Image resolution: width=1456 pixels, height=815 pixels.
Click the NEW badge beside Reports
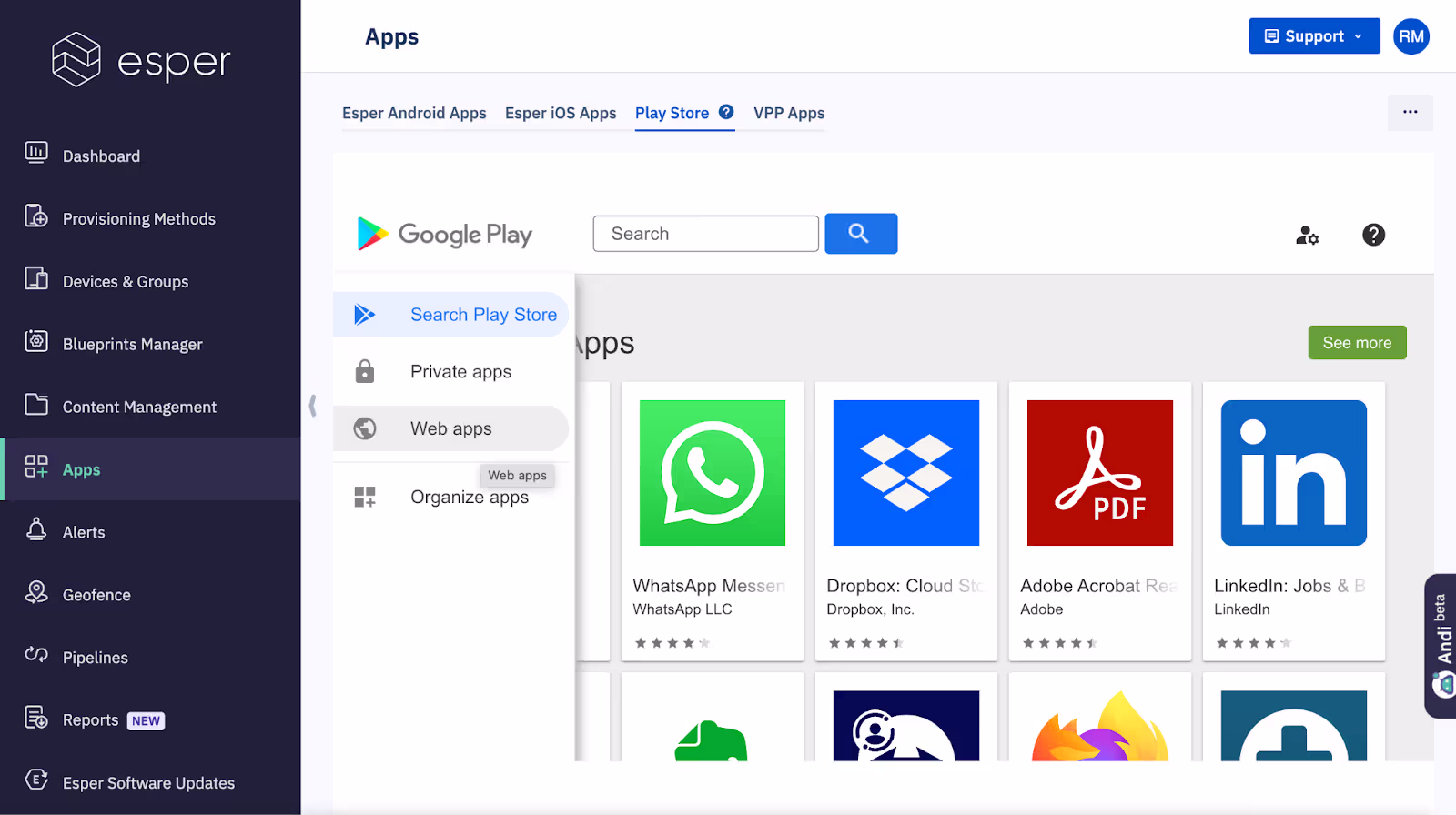[x=146, y=721]
